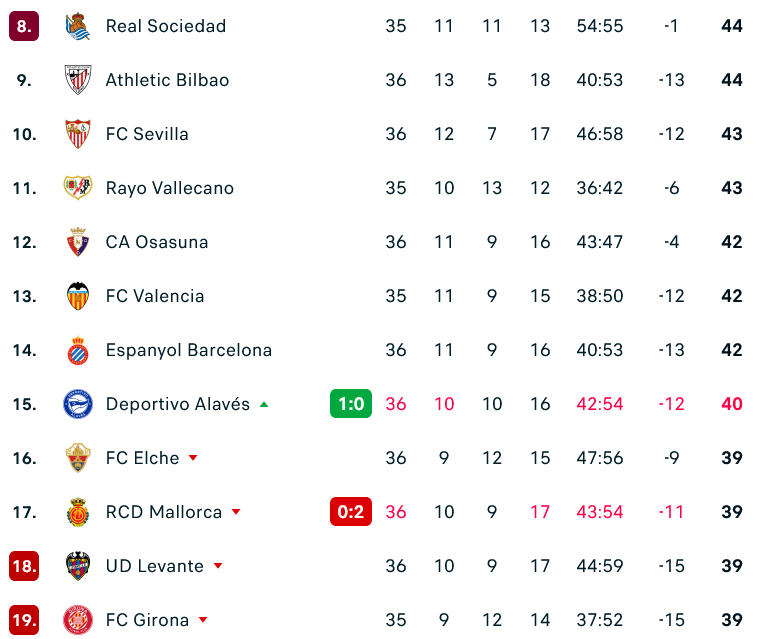Click the RCD Mallorca club crest
769x639 pixels.
pyautogui.click(x=78, y=512)
